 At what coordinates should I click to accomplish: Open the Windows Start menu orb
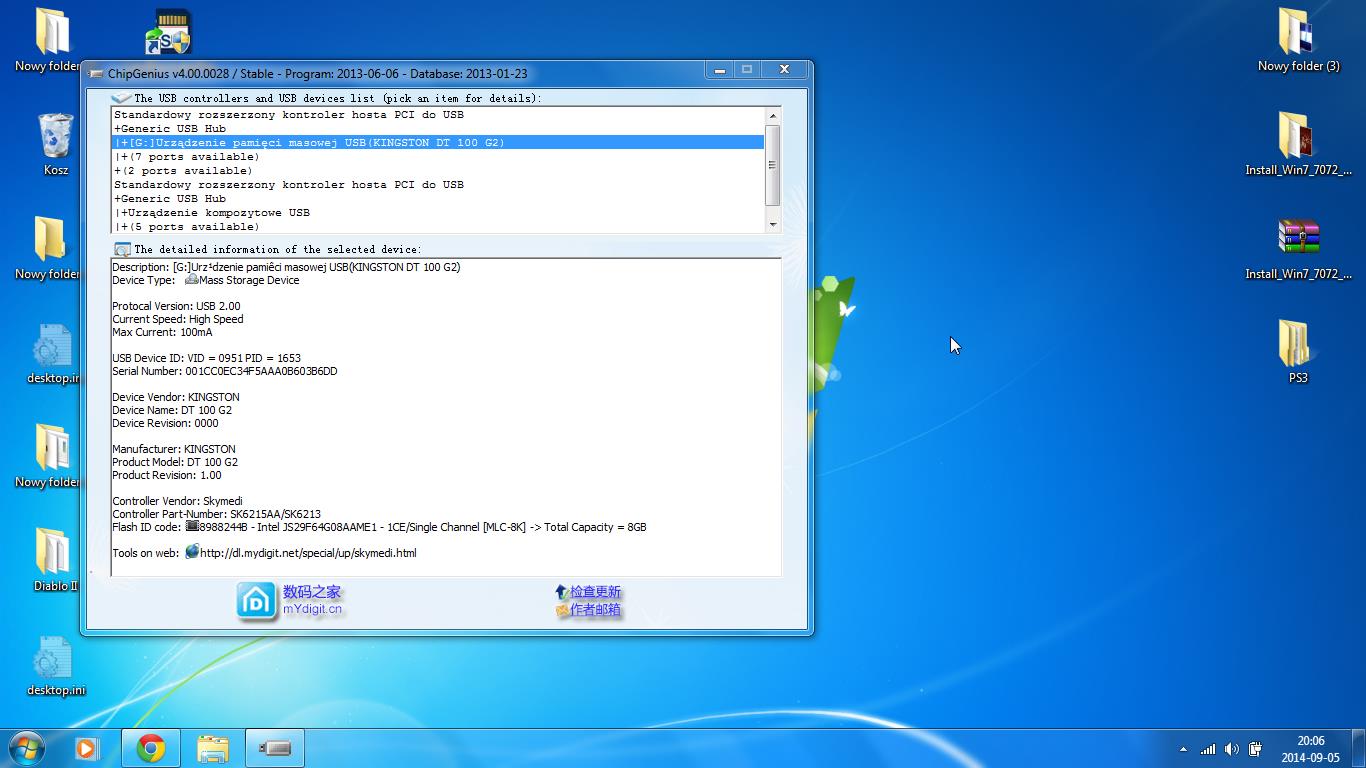pyautogui.click(x=25, y=748)
